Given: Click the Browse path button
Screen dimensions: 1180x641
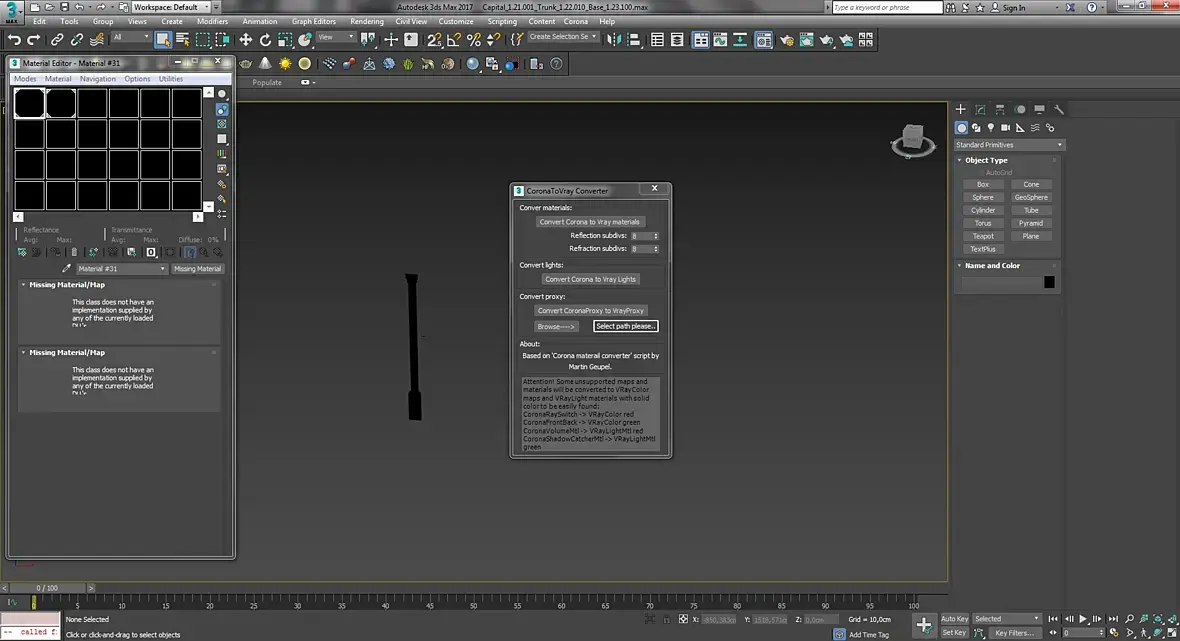Looking at the screenshot, I should [556, 327].
